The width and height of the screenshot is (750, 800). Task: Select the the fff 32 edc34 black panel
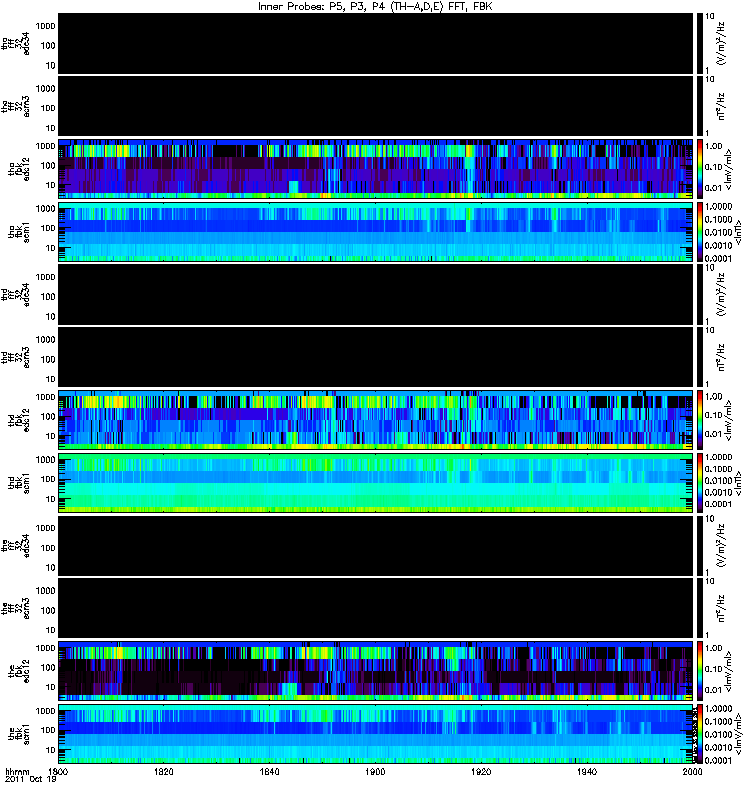point(376,546)
